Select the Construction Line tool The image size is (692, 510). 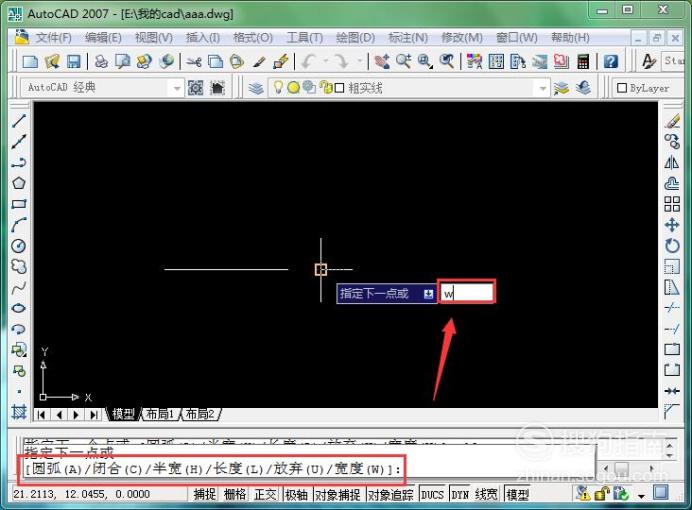[19, 142]
